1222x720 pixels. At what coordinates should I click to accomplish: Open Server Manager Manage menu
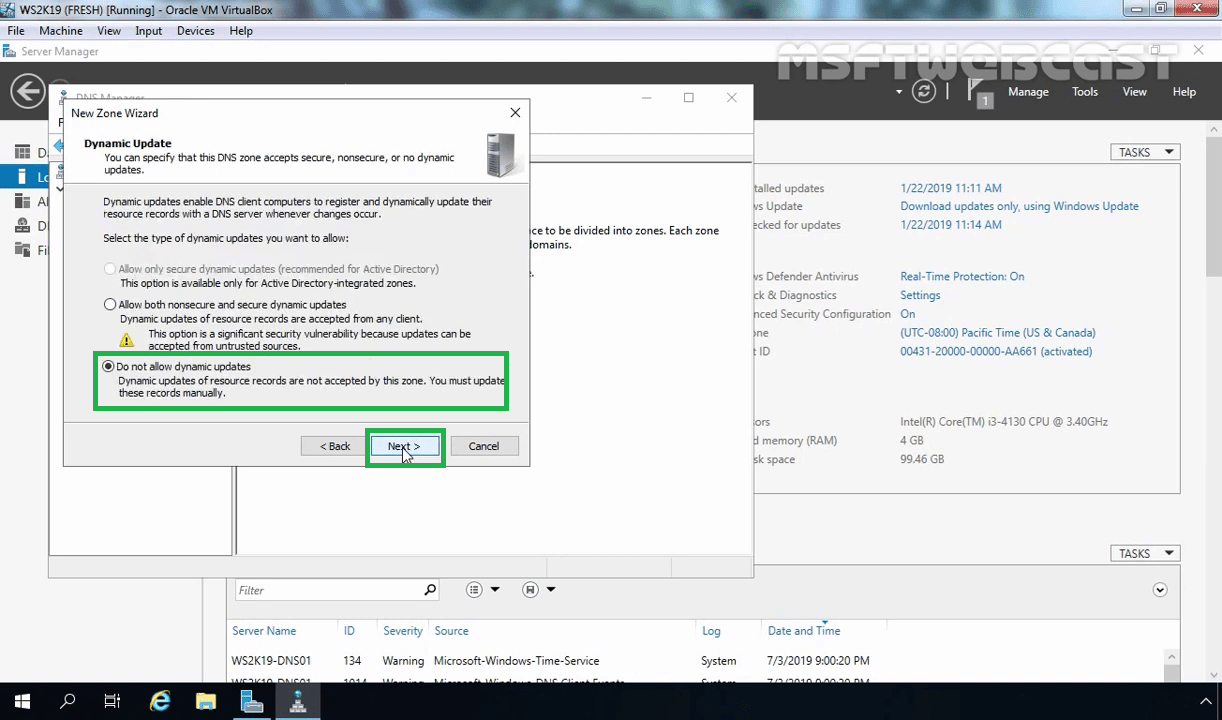pos(1028,92)
